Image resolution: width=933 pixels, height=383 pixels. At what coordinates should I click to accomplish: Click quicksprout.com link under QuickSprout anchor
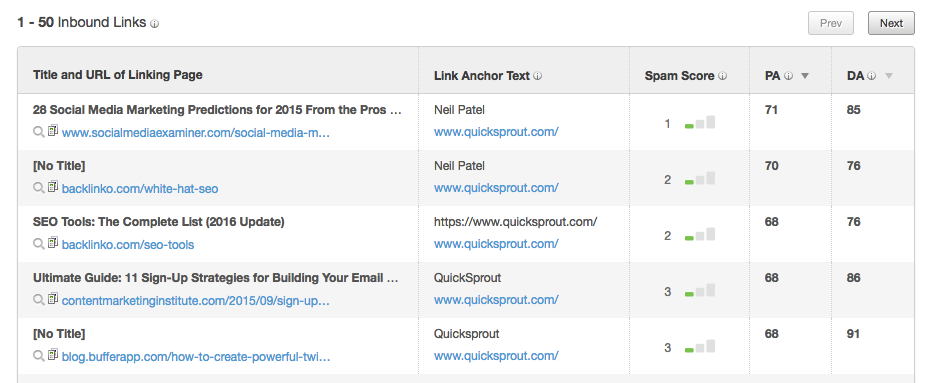click(x=496, y=300)
